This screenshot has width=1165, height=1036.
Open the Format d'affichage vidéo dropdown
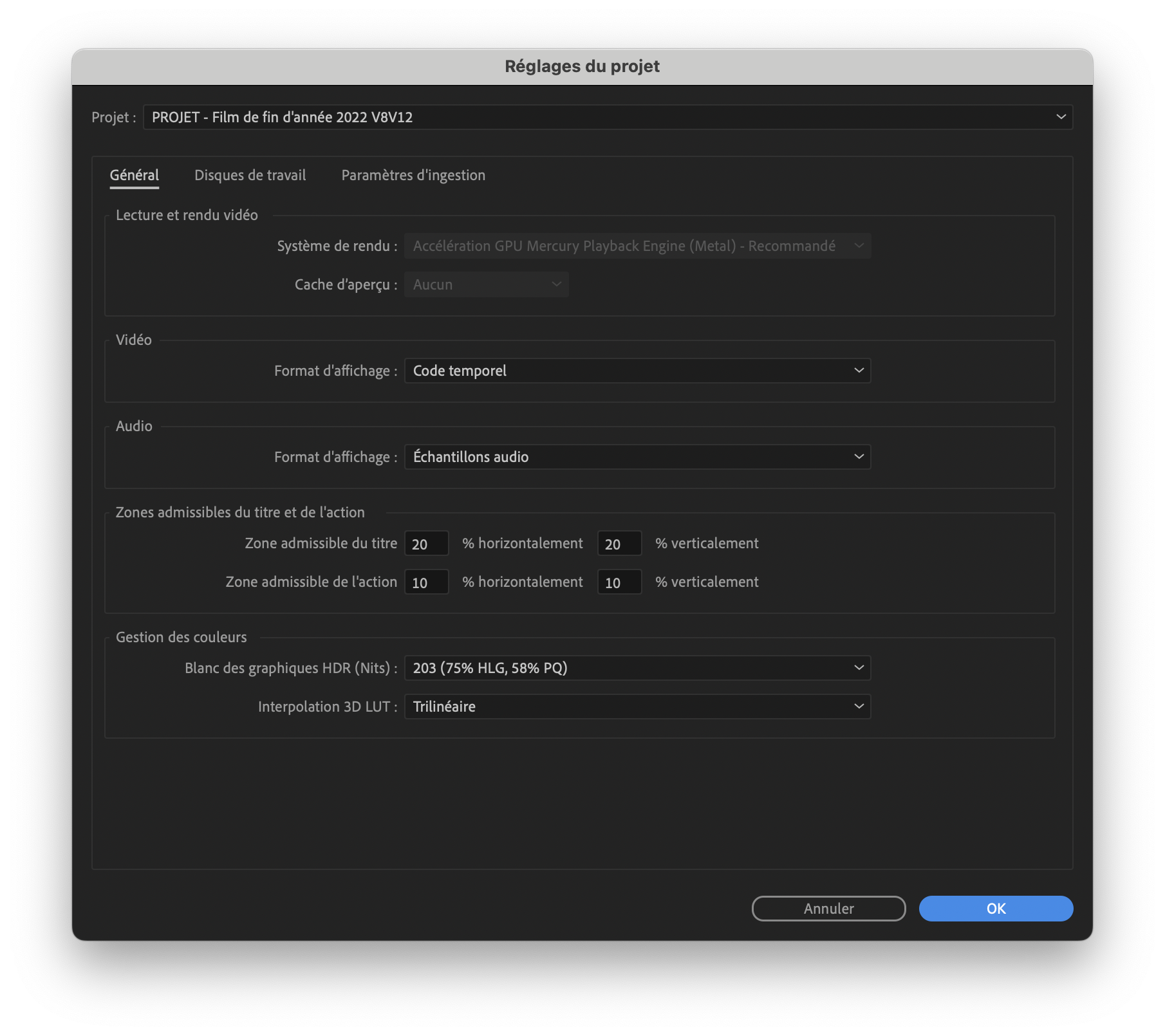[x=637, y=370]
